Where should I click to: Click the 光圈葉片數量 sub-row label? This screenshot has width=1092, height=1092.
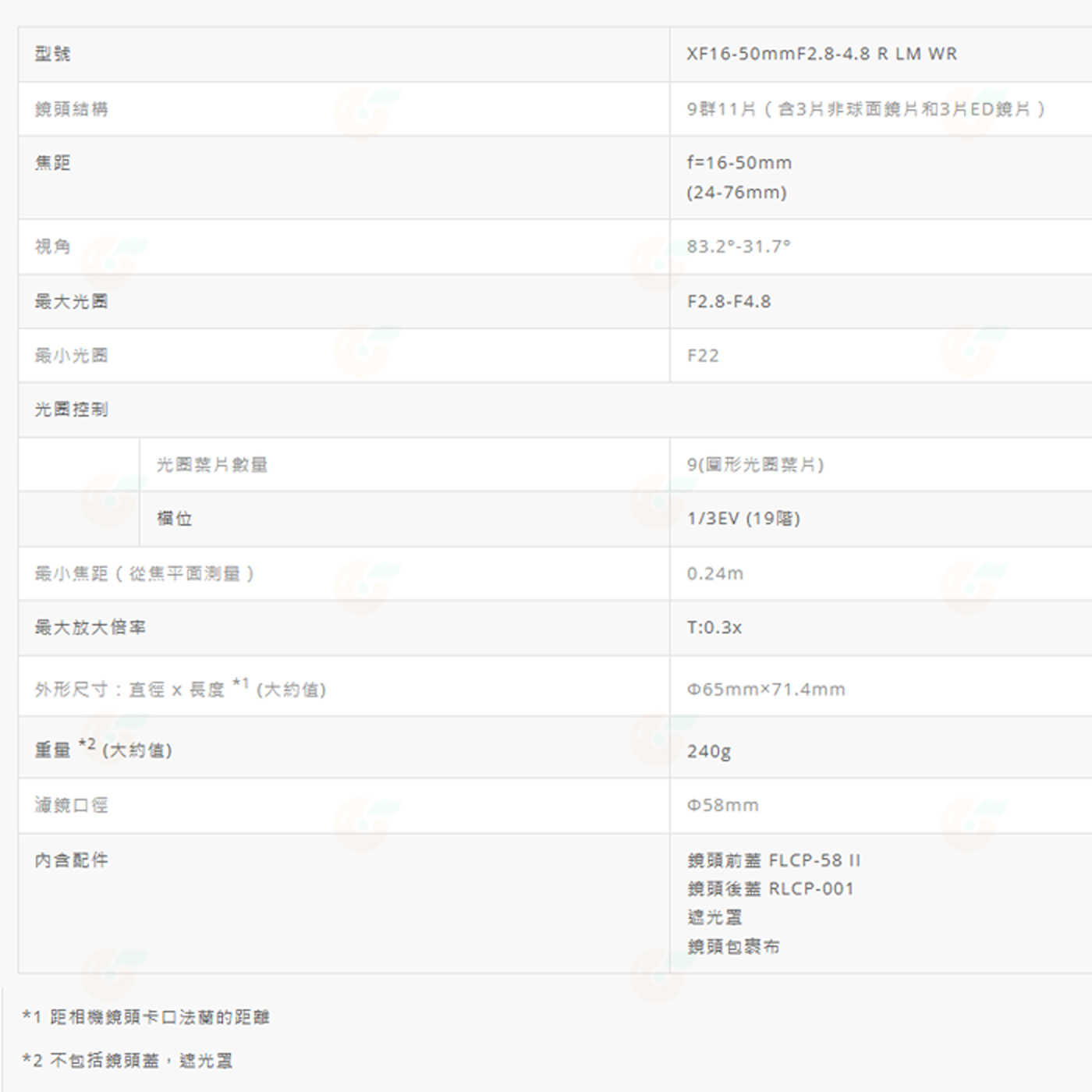pos(211,464)
